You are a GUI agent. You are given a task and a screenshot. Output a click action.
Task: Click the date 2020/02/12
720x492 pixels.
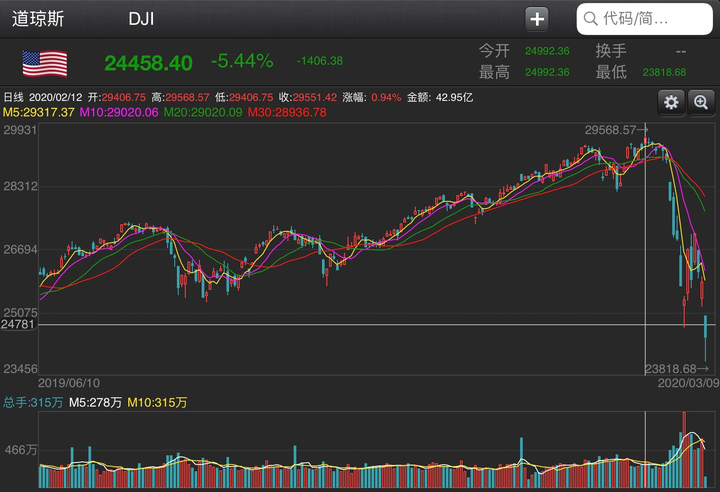tap(56, 97)
